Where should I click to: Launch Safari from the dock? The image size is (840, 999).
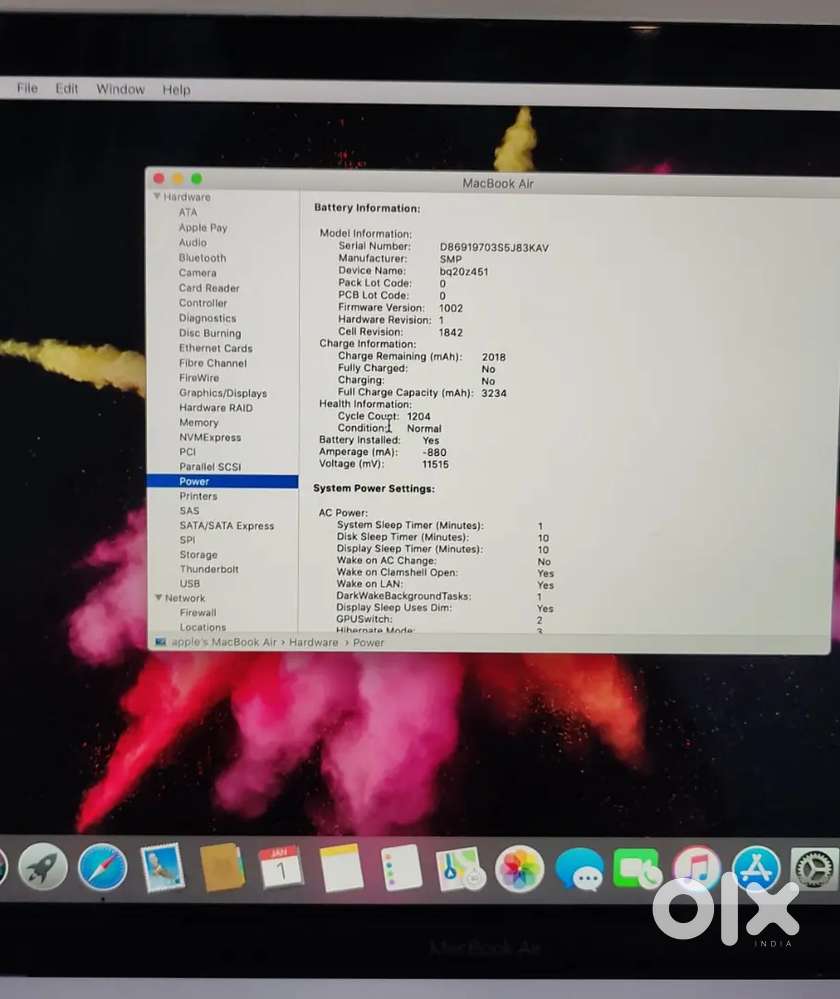(x=102, y=867)
